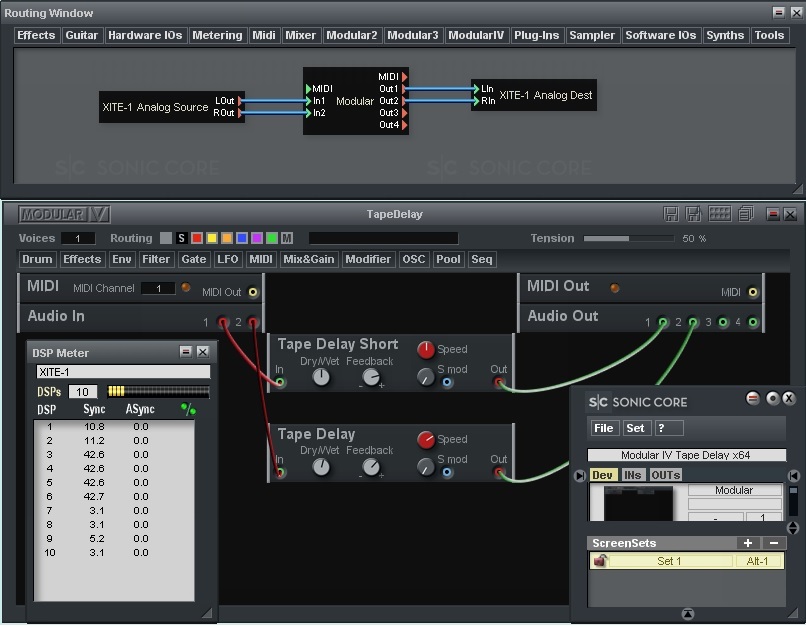The width and height of the screenshot is (806, 628).
Task: Click the percent icon in DSP Meter
Action: pyautogui.click(x=188, y=410)
